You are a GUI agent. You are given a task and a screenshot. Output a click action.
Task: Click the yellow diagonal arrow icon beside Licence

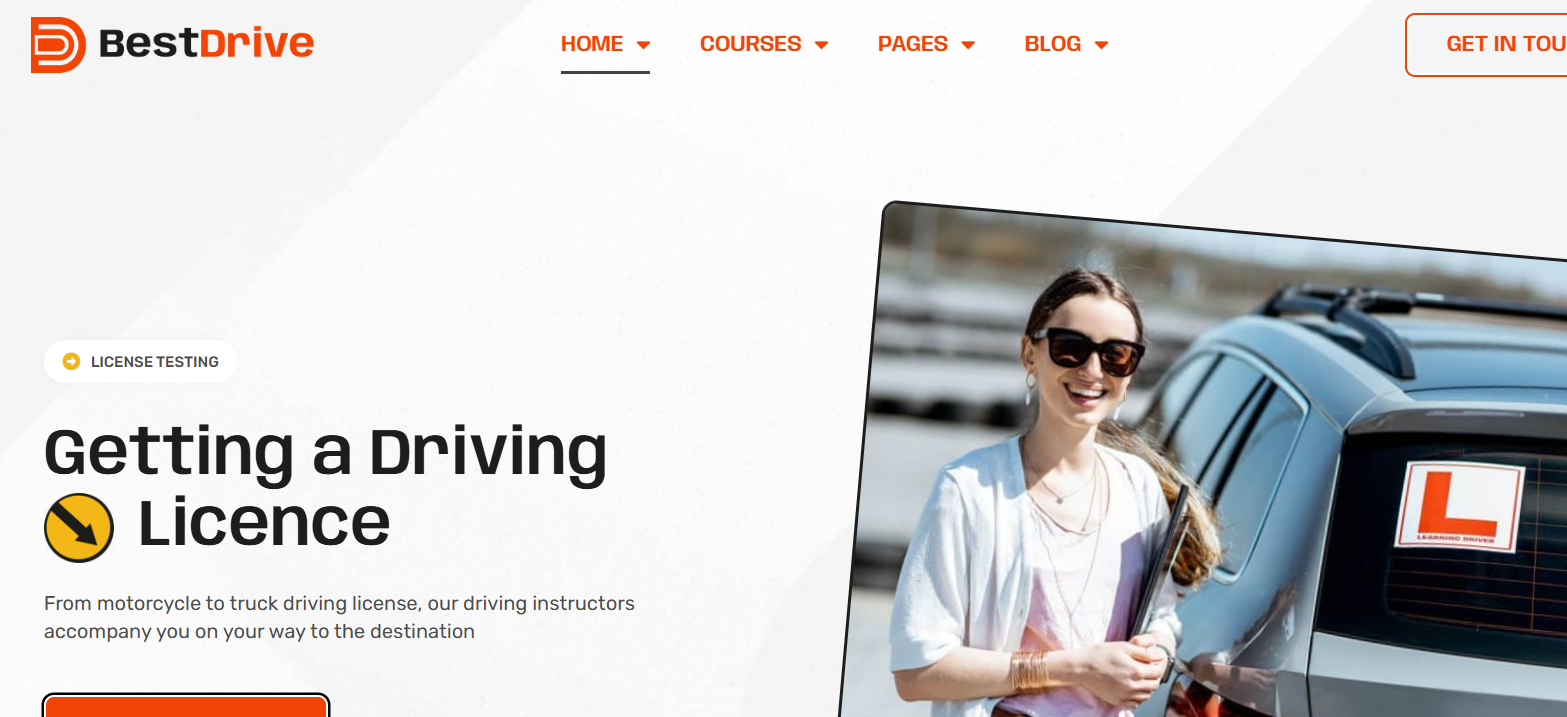(79, 527)
